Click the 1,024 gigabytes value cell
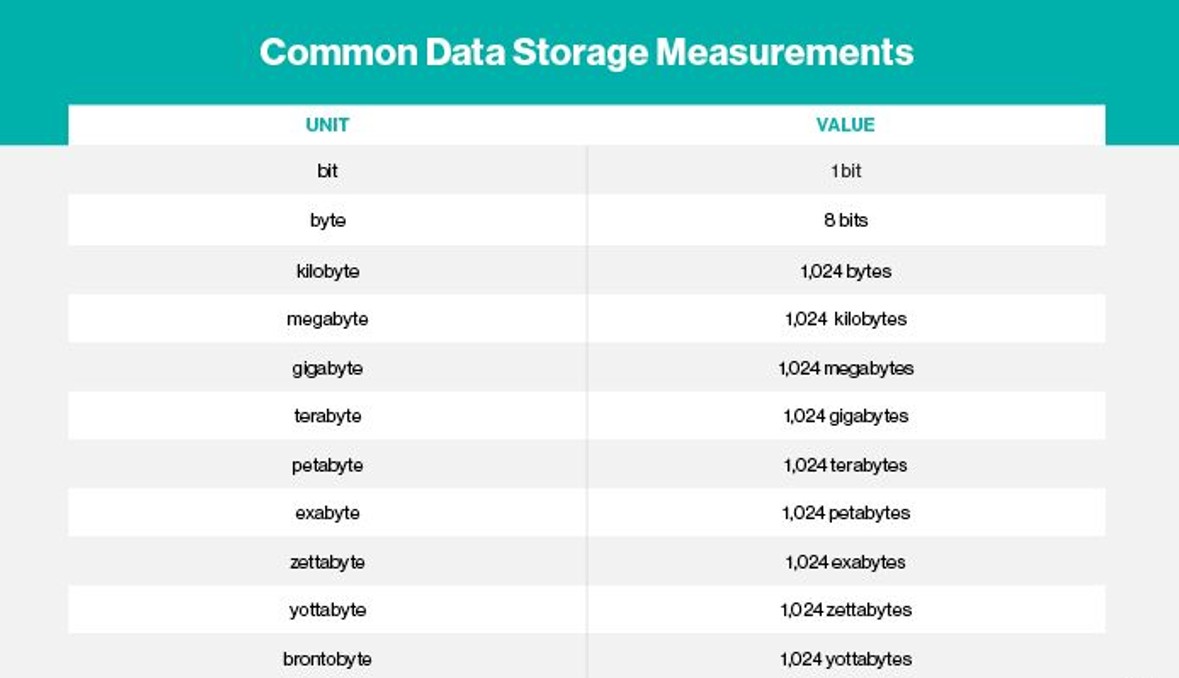This screenshot has height=678, width=1179. pyautogui.click(x=845, y=416)
